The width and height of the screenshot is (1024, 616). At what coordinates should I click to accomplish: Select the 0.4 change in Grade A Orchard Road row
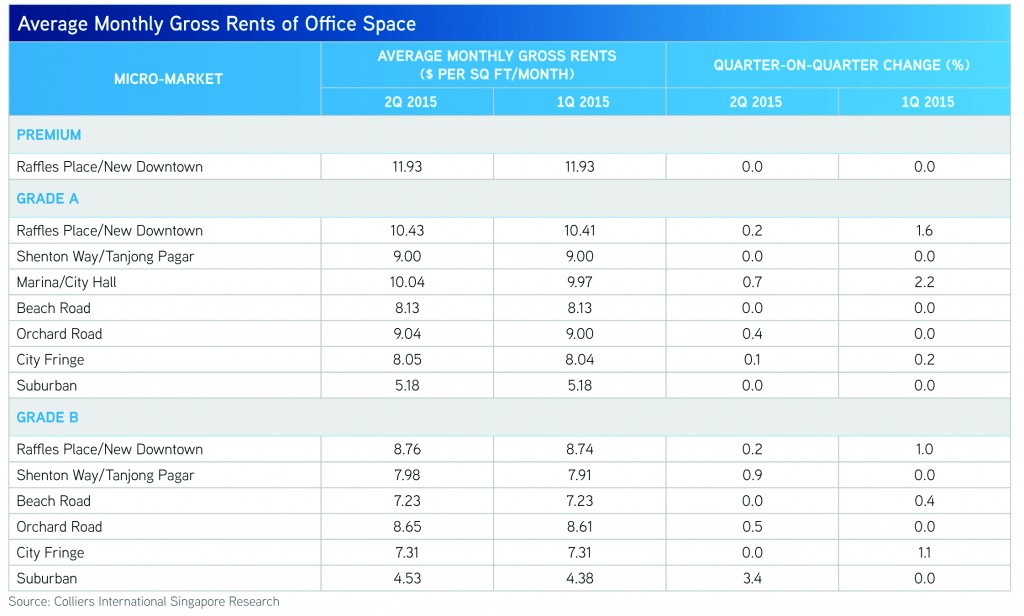click(x=752, y=334)
